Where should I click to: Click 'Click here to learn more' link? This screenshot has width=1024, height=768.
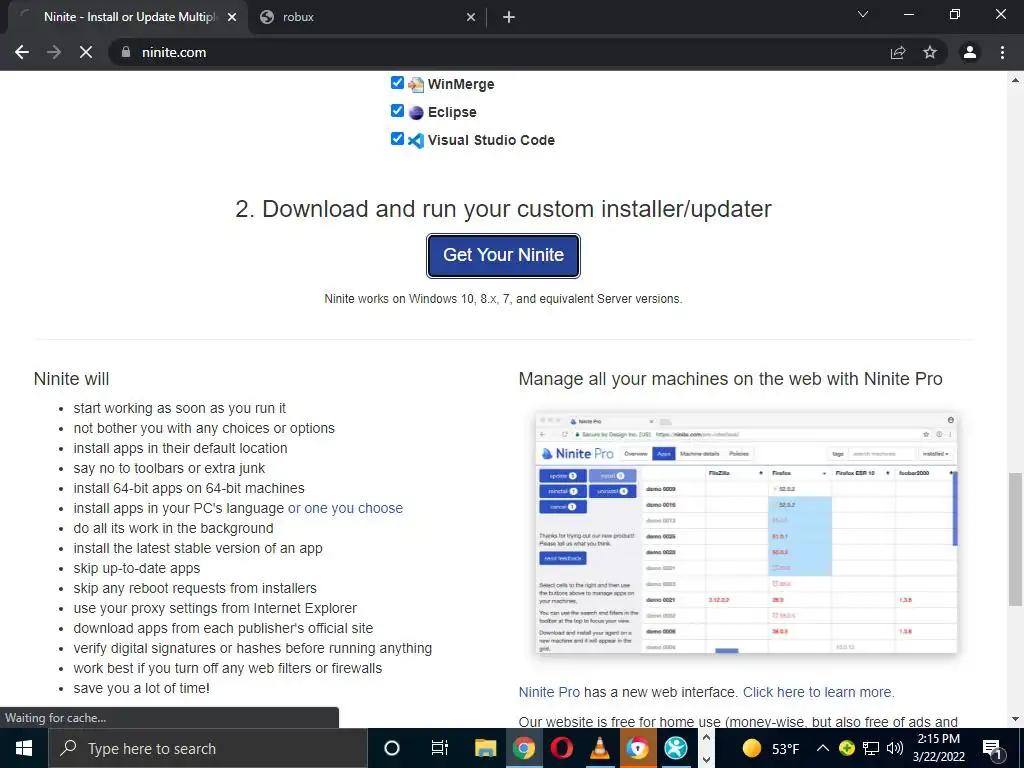point(818,692)
